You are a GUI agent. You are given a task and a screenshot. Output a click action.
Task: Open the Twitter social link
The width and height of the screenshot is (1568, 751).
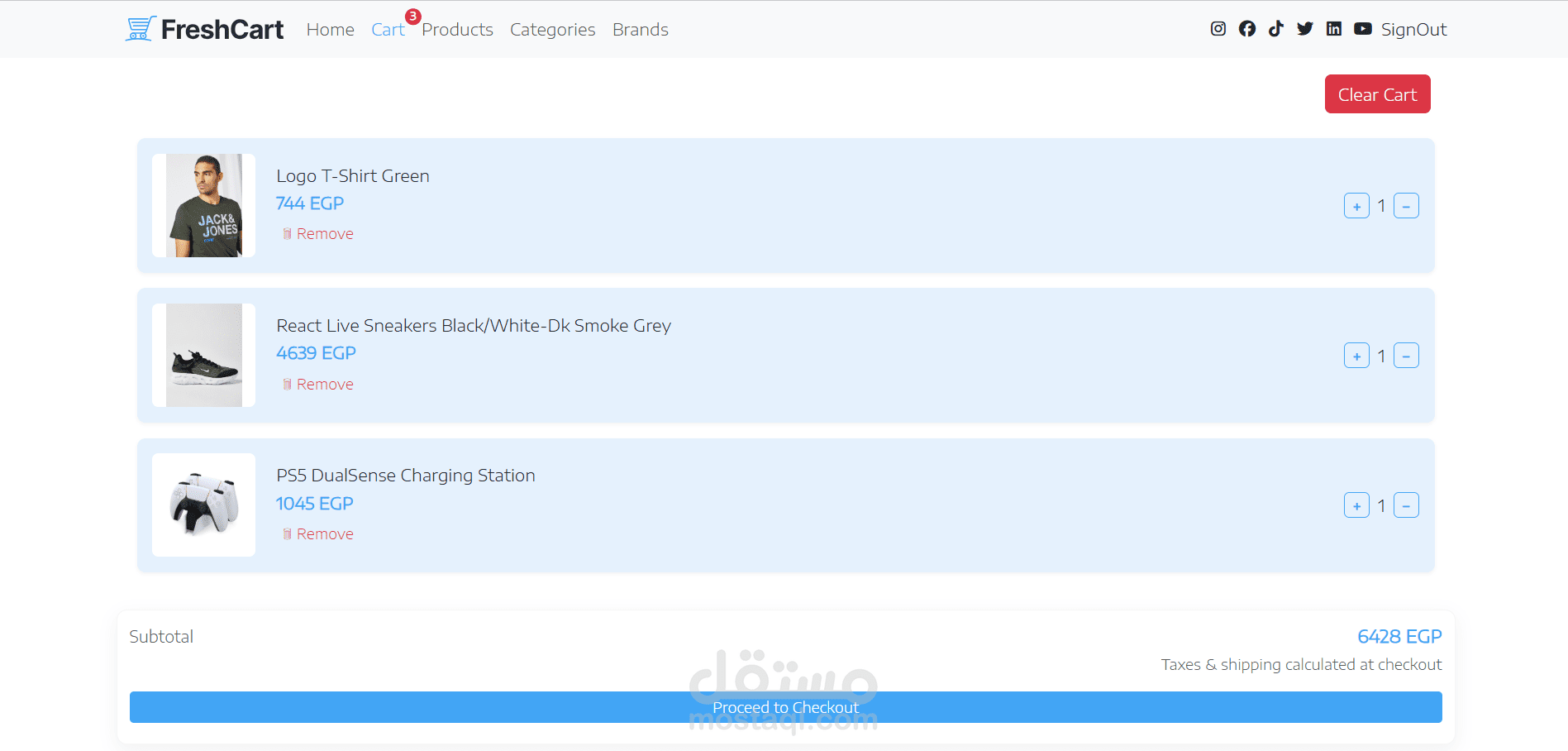click(1305, 29)
